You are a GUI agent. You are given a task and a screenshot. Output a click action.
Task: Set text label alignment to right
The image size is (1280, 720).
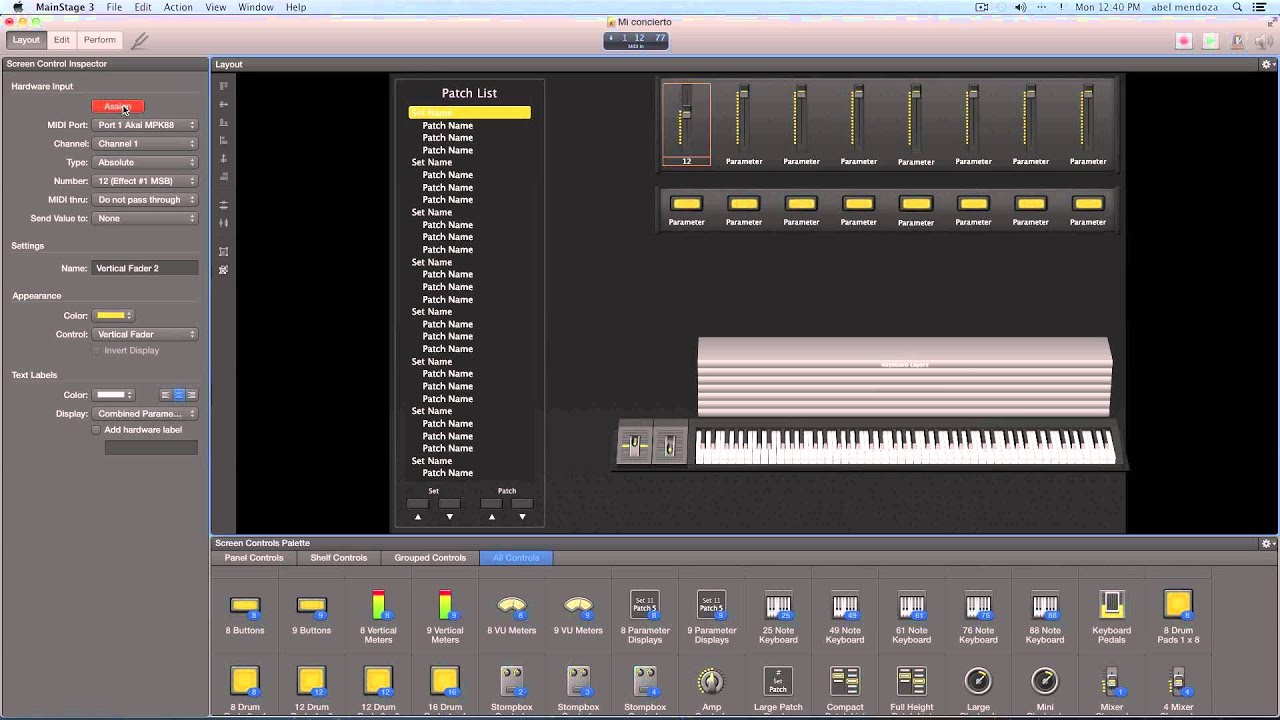point(192,395)
